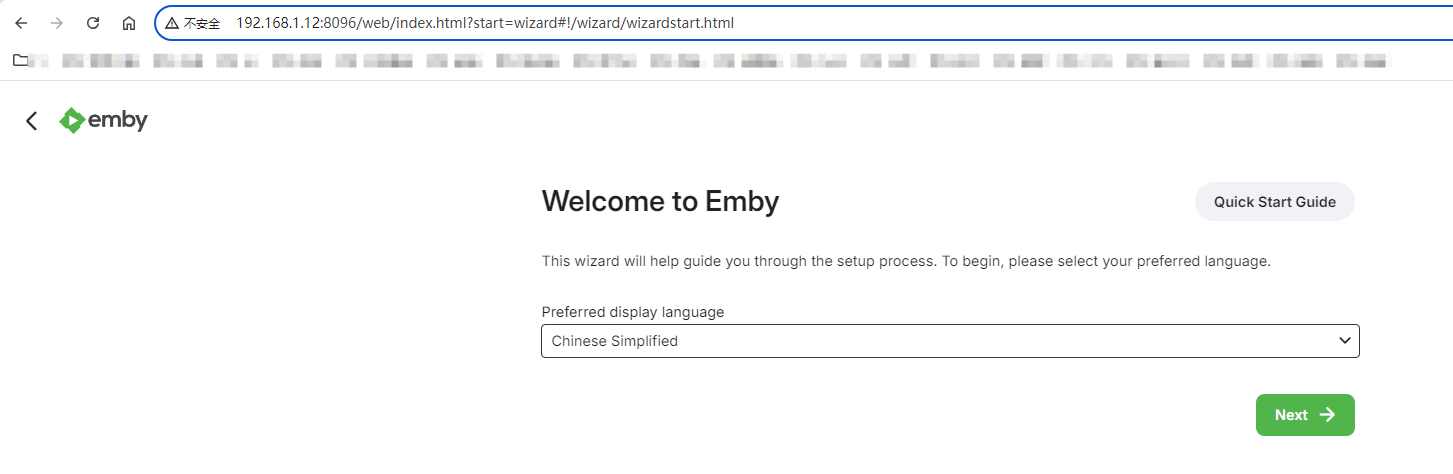The image size is (1453, 474).
Task: View the not-secure site warning icon
Action: click(x=173, y=23)
